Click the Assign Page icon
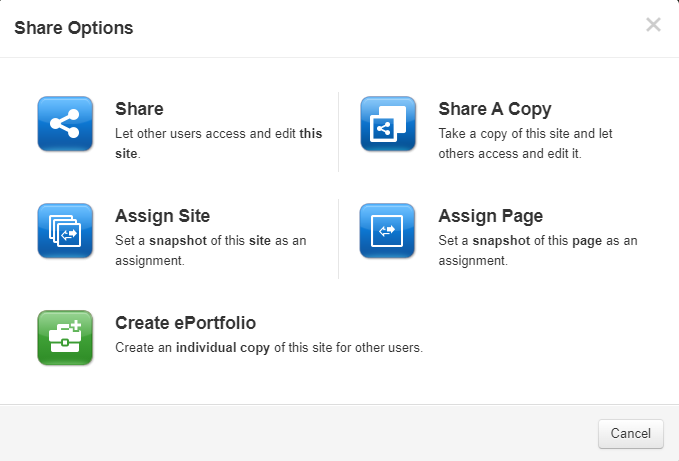Viewport: 679px width, 461px height. (387, 231)
